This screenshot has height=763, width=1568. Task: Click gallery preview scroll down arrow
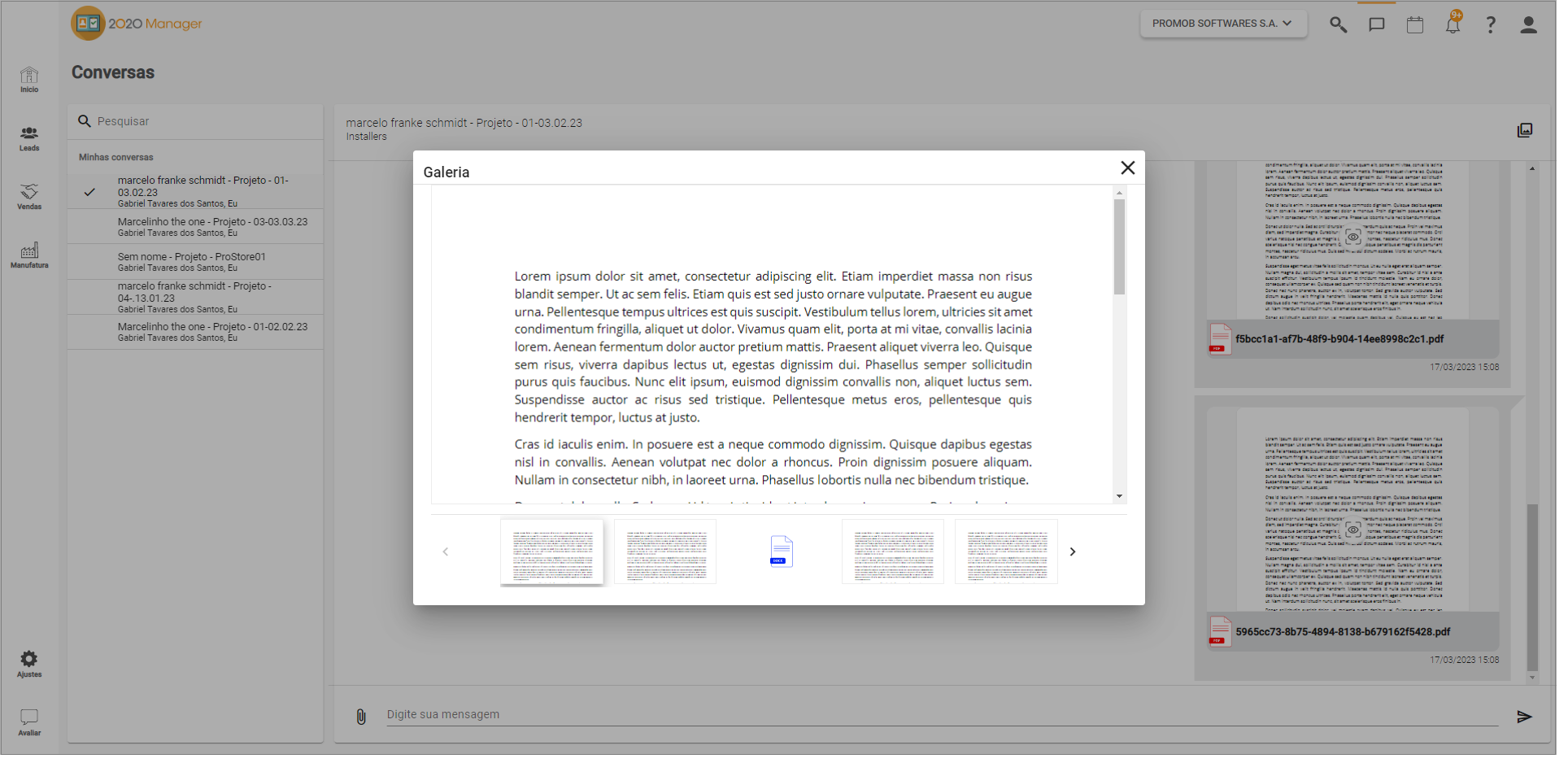pyautogui.click(x=1119, y=496)
